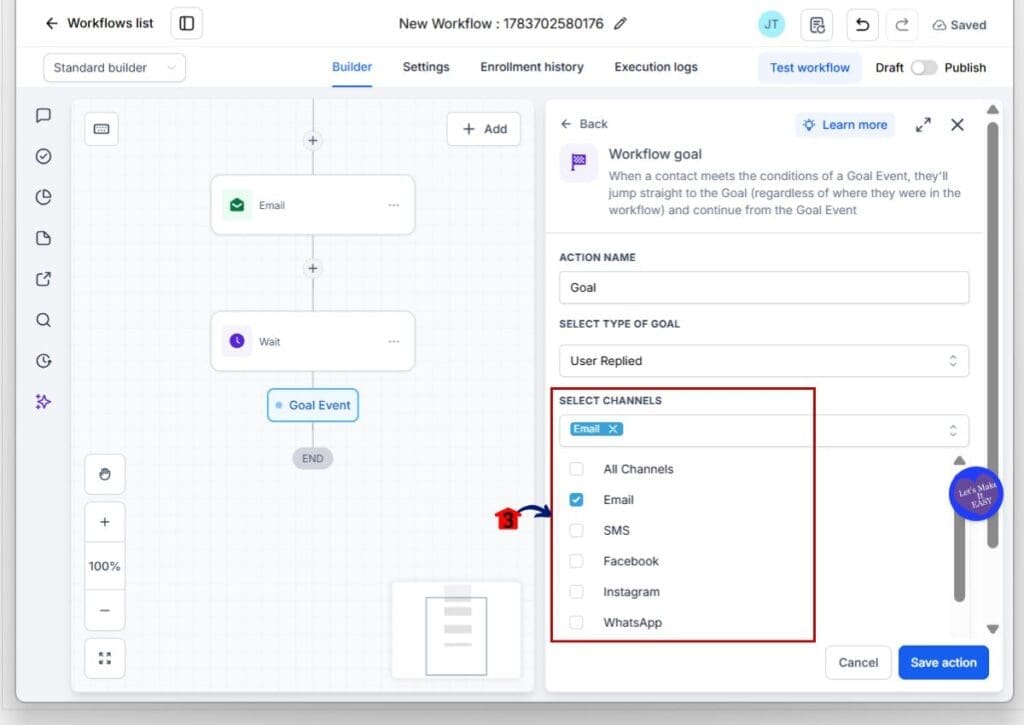Check the All Channels checkbox
This screenshot has height=725, width=1024.
coord(576,469)
